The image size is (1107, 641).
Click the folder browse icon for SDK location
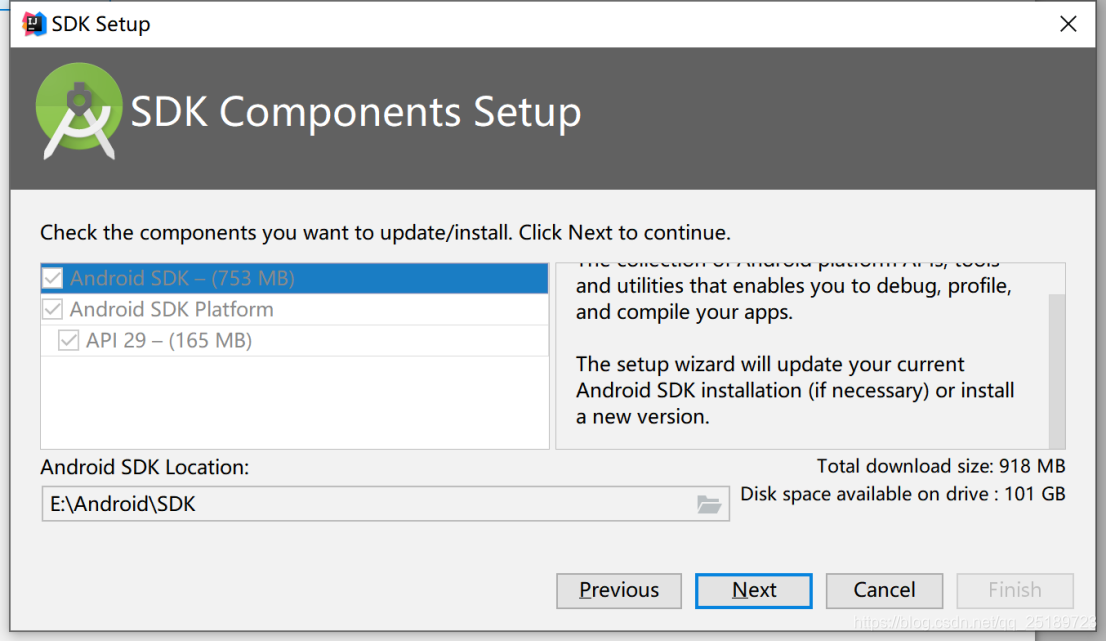point(708,504)
